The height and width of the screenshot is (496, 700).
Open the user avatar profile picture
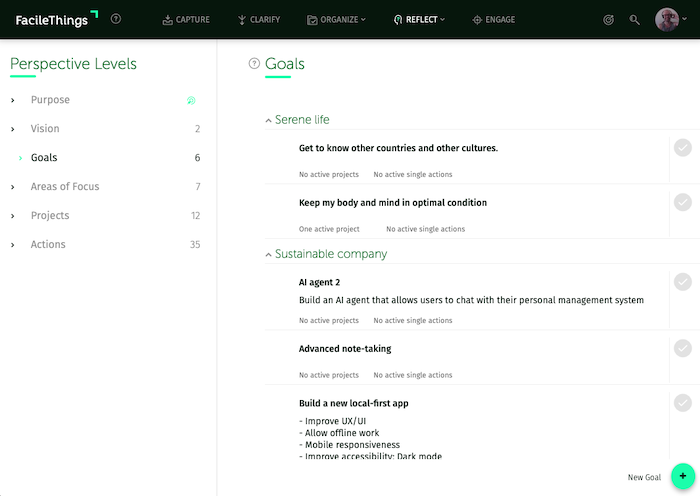[667, 19]
